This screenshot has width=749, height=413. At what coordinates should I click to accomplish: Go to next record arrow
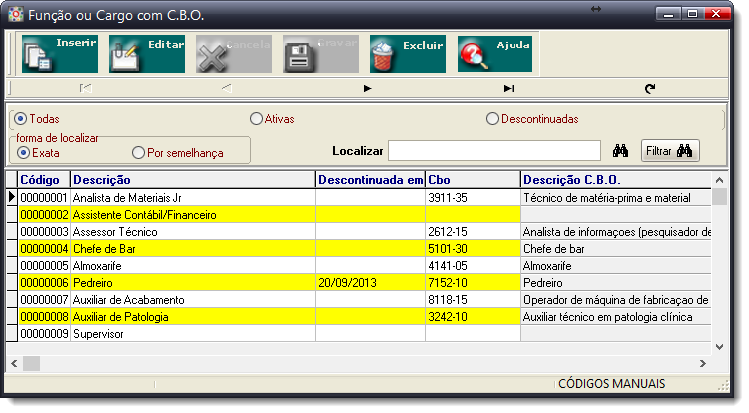(x=367, y=88)
